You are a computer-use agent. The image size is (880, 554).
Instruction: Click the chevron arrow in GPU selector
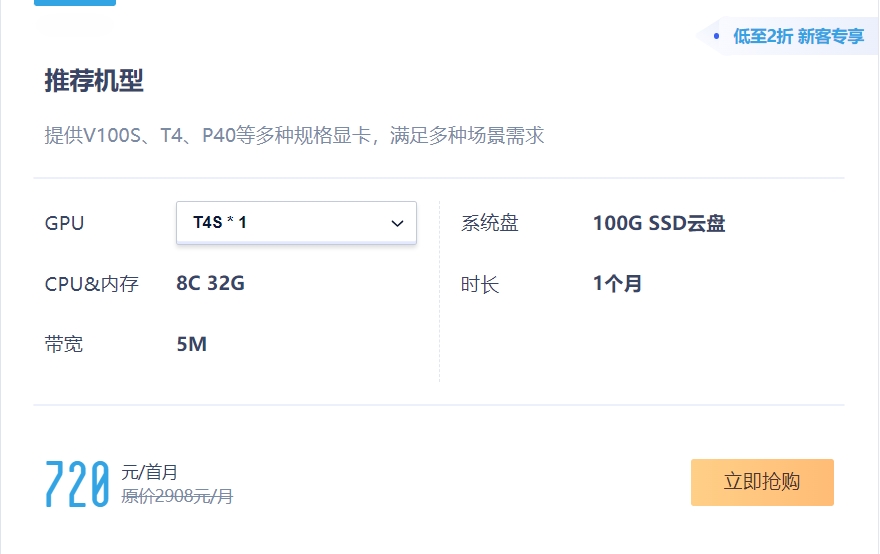point(397,223)
